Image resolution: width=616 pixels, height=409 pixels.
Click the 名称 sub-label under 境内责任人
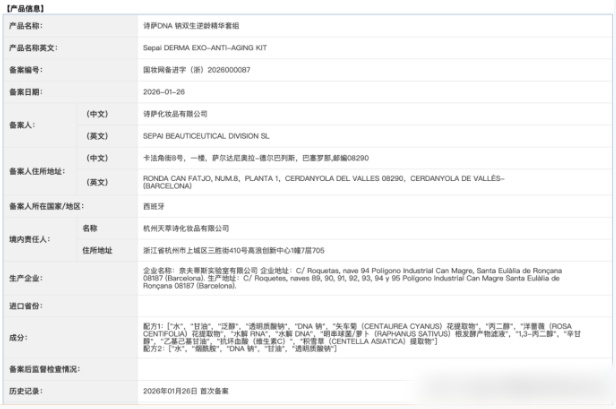point(90,228)
